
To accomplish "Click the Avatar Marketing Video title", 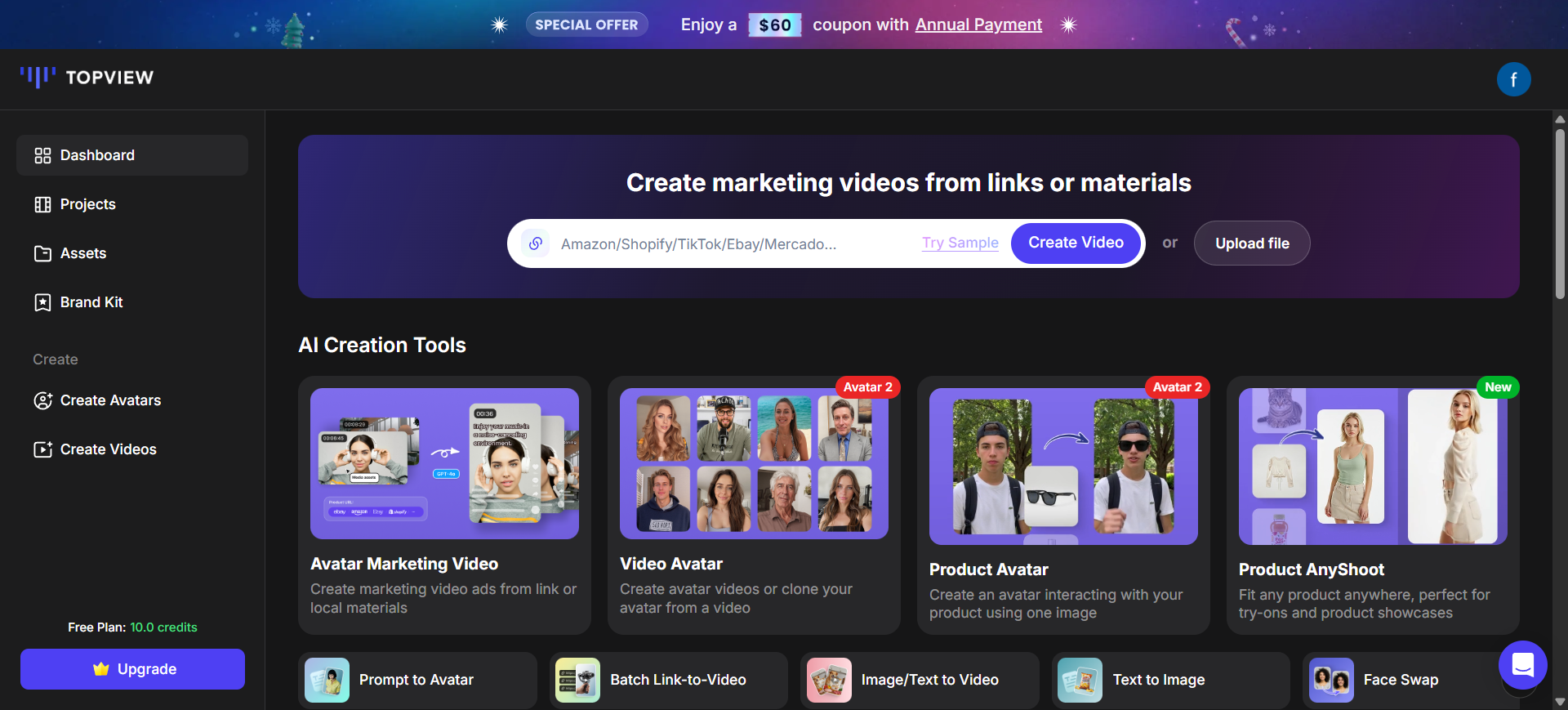I will click(404, 564).
